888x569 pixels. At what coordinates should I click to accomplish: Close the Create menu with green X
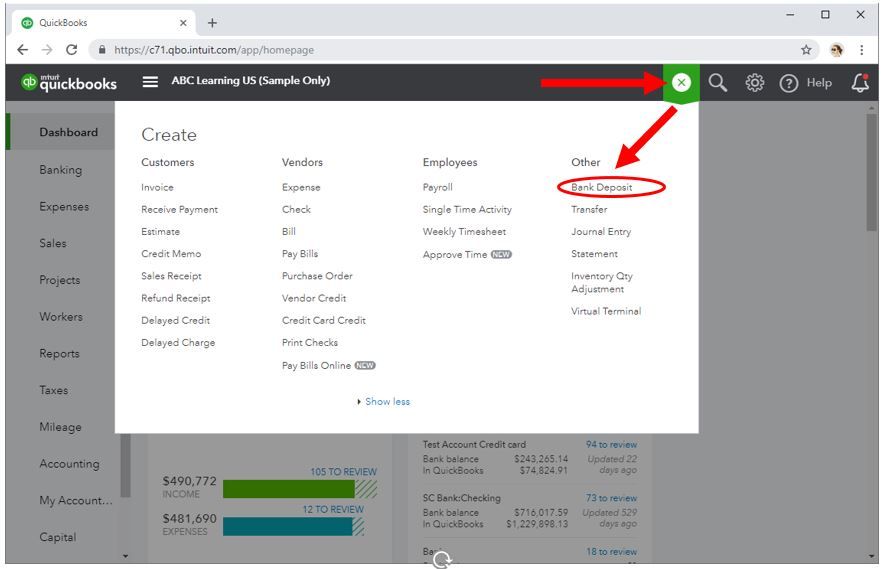(681, 83)
